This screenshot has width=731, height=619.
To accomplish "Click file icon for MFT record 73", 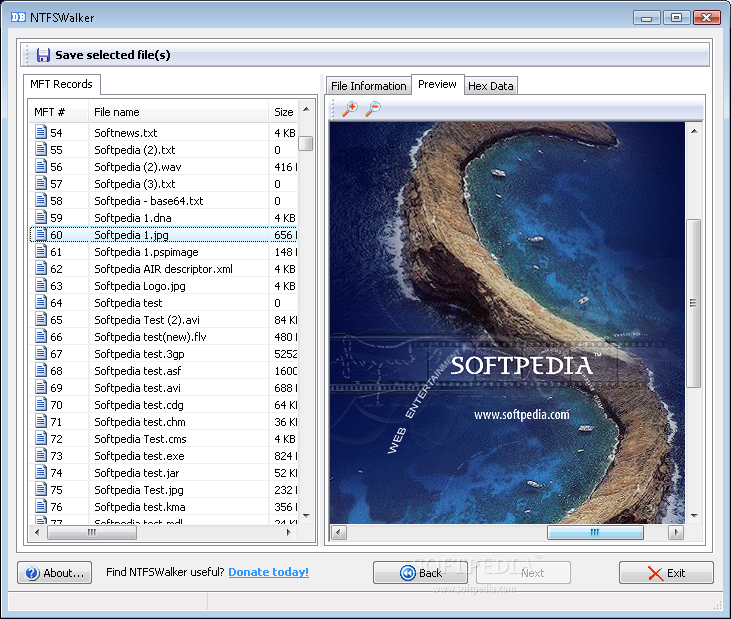I will click(x=41, y=455).
